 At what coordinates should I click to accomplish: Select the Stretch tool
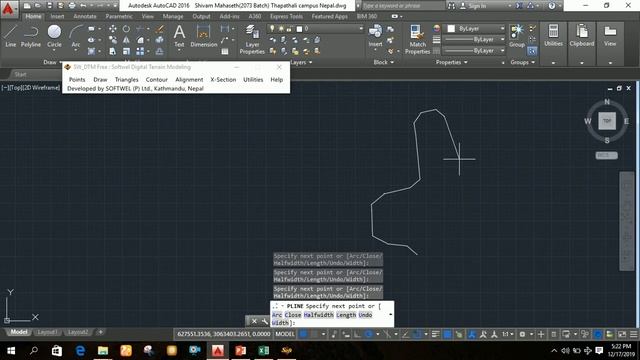click(x=113, y=51)
